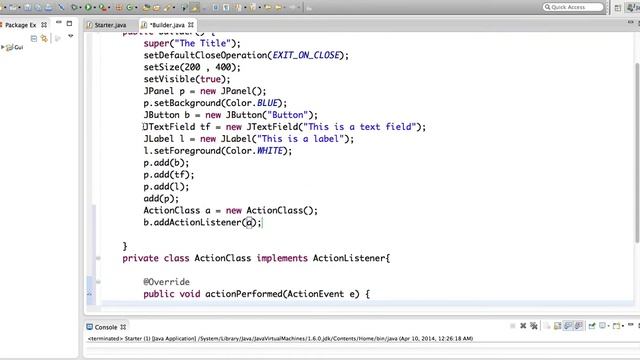The width and height of the screenshot is (640, 360).
Task: Click the Java perspective button
Action: tap(633, 7)
